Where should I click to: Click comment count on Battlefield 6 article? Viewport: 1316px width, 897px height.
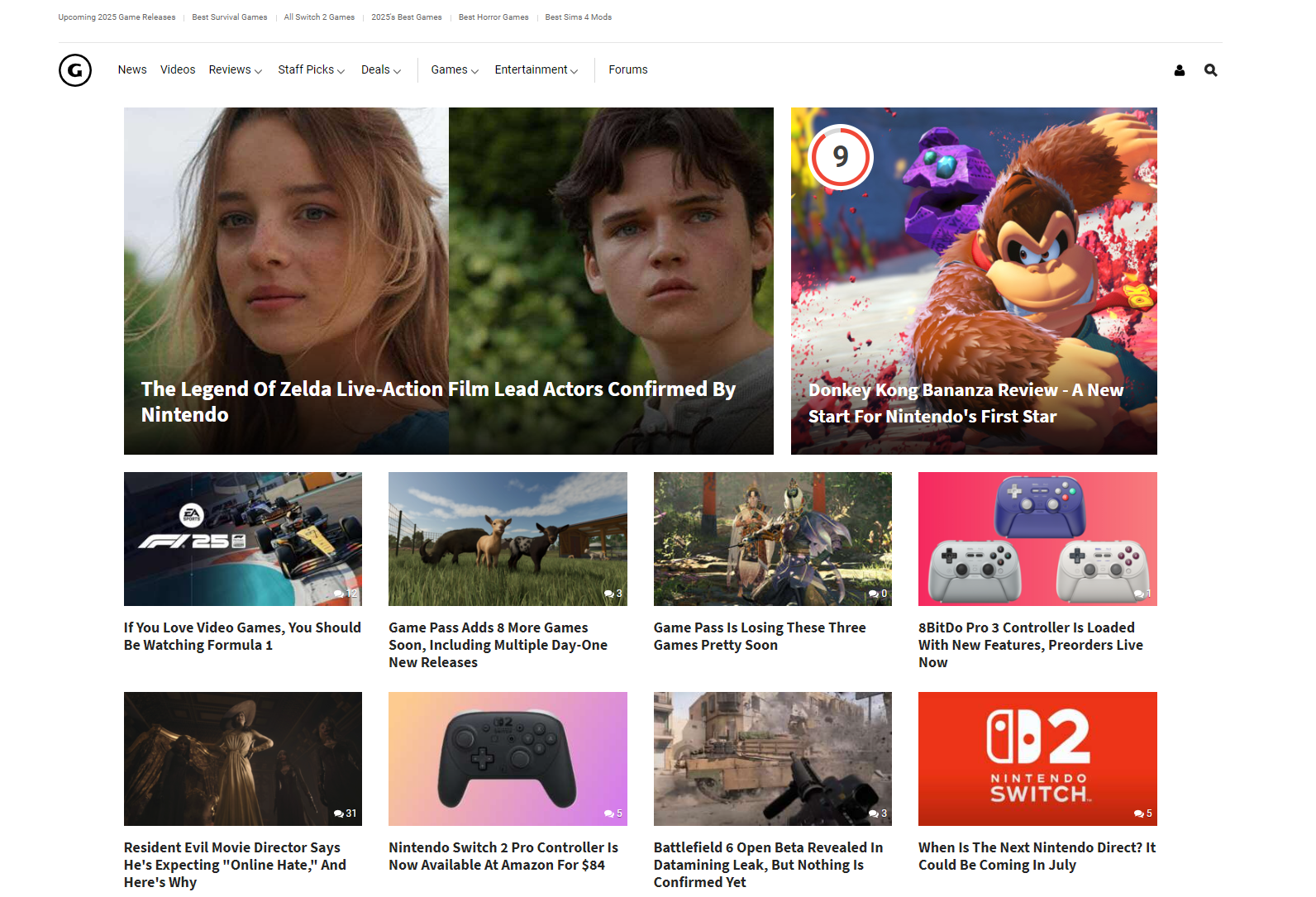878,814
